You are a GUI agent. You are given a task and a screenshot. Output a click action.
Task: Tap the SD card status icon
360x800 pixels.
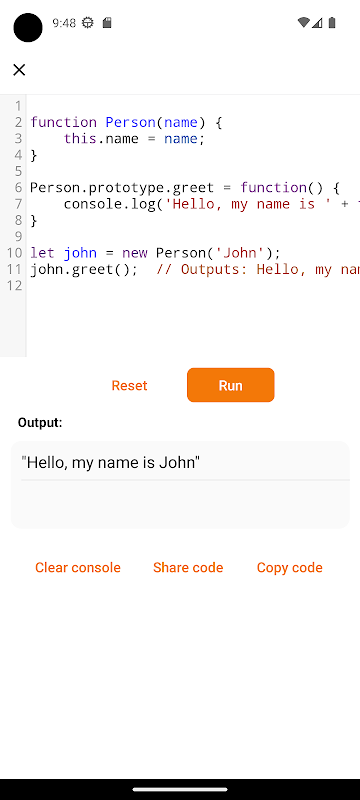(x=107, y=23)
